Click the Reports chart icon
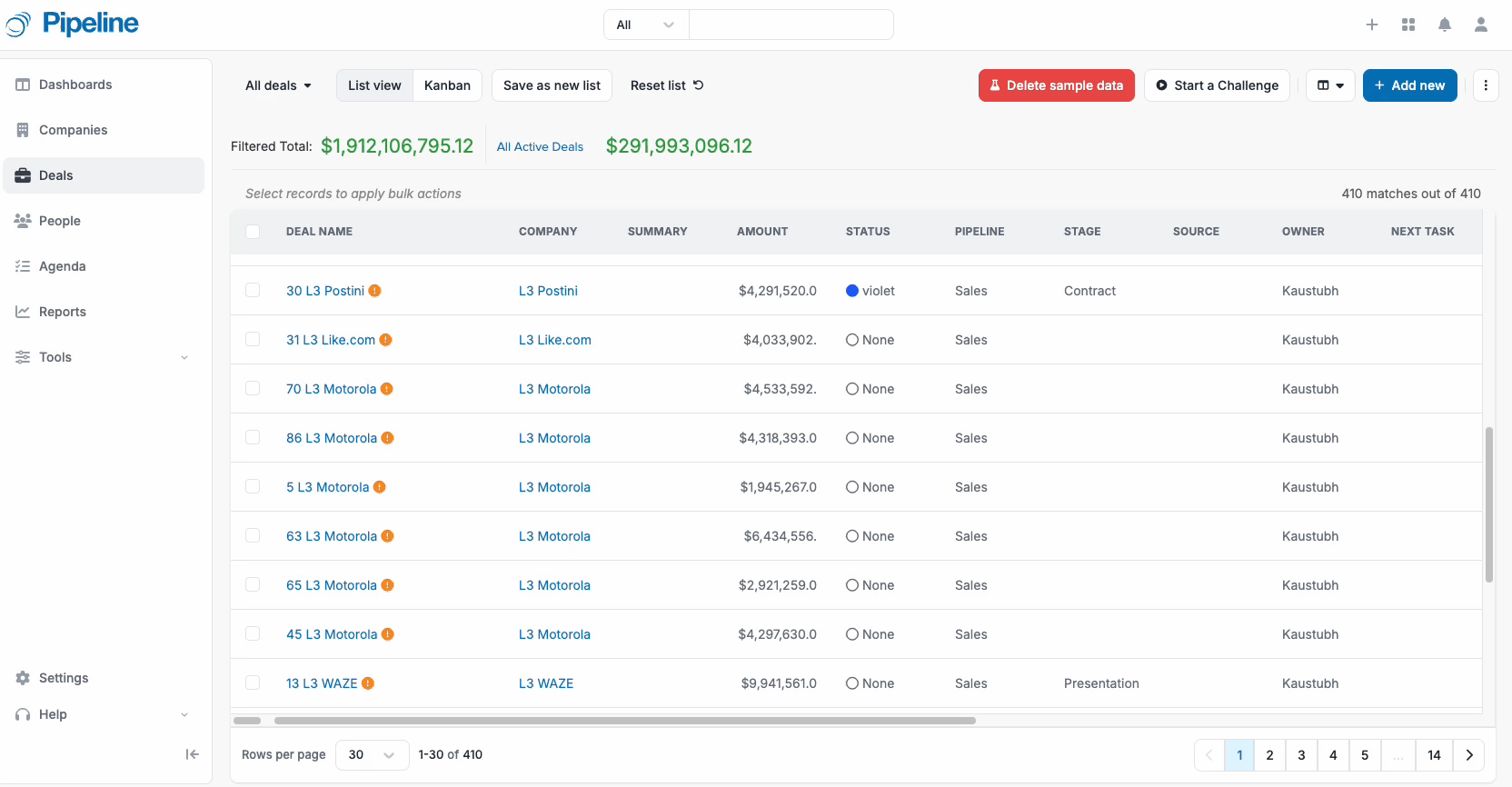 click(x=23, y=312)
